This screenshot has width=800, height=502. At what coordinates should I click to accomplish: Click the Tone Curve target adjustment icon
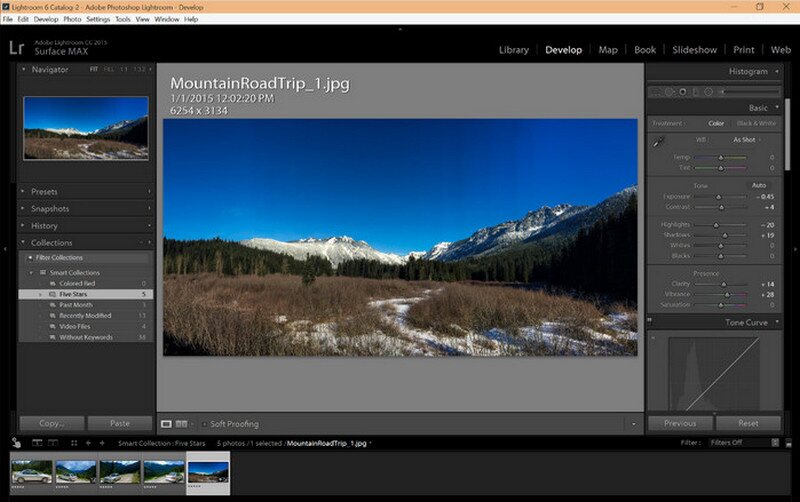[653, 337]
